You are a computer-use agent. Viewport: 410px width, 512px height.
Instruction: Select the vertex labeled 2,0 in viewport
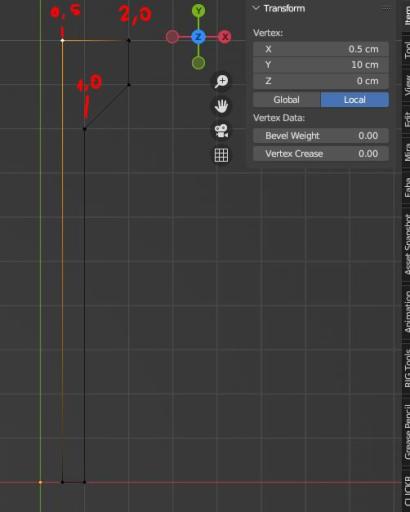129,41
